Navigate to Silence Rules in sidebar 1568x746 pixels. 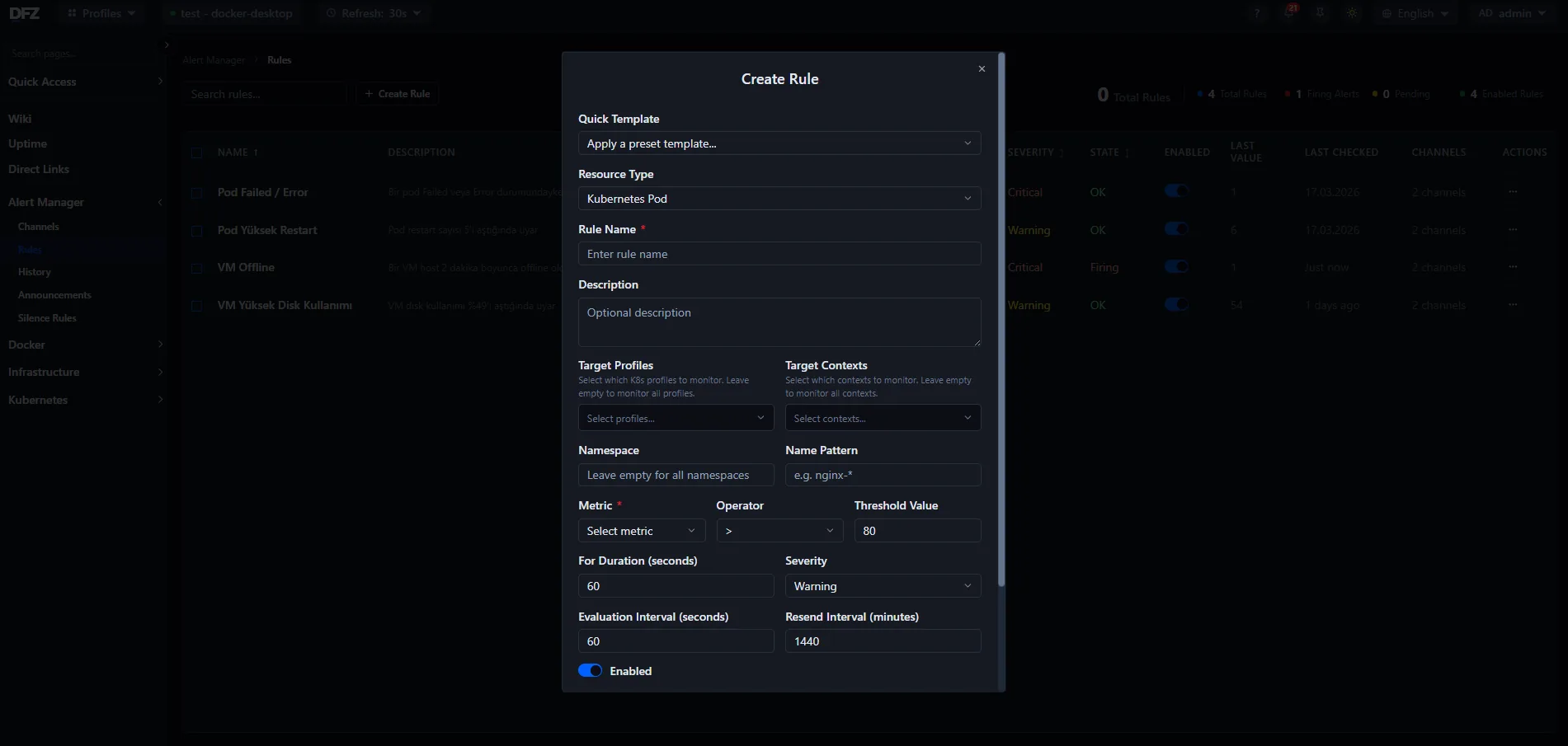47,317
